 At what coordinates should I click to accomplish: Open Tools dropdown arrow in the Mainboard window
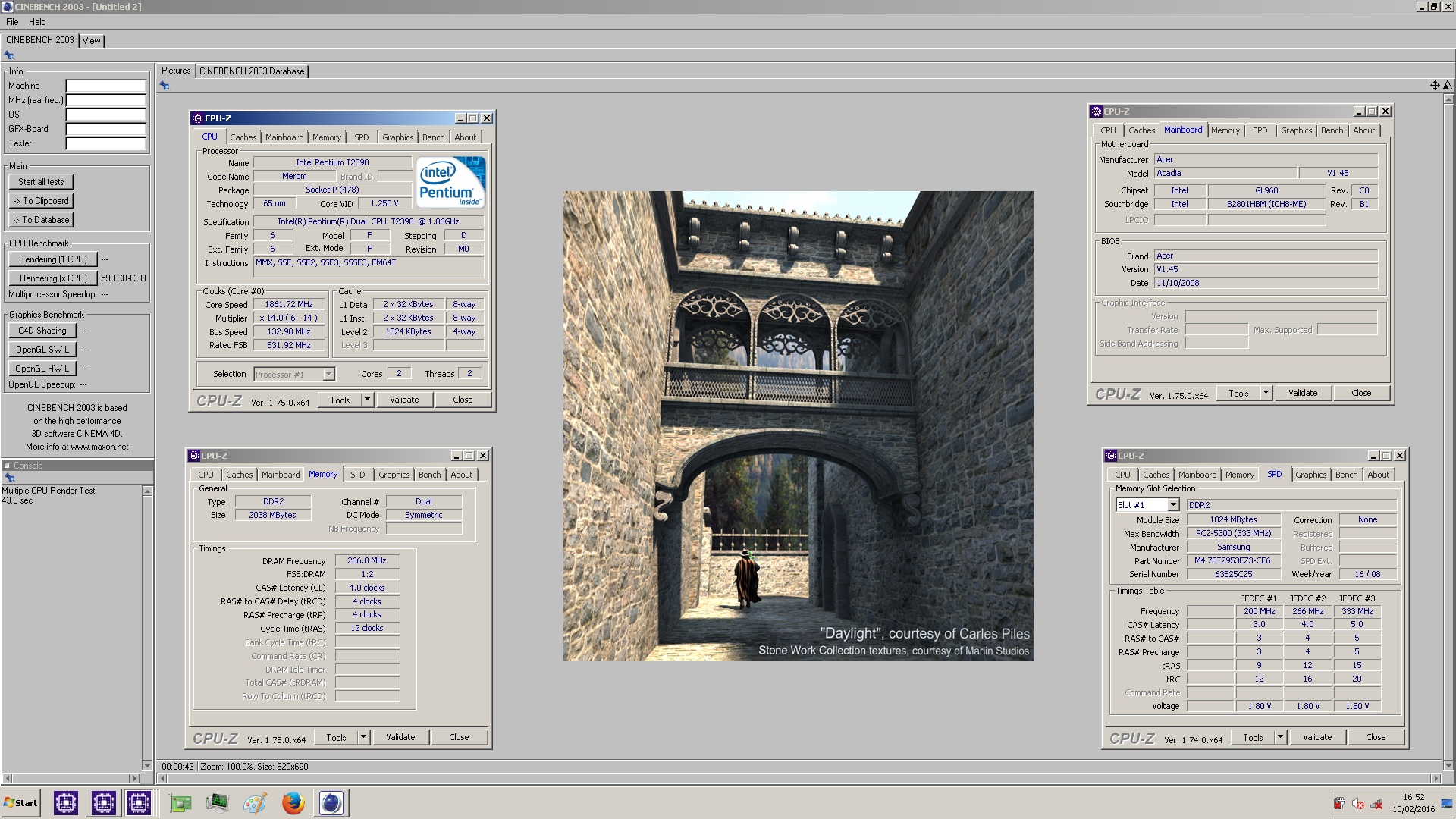[x=1266, y=393]
